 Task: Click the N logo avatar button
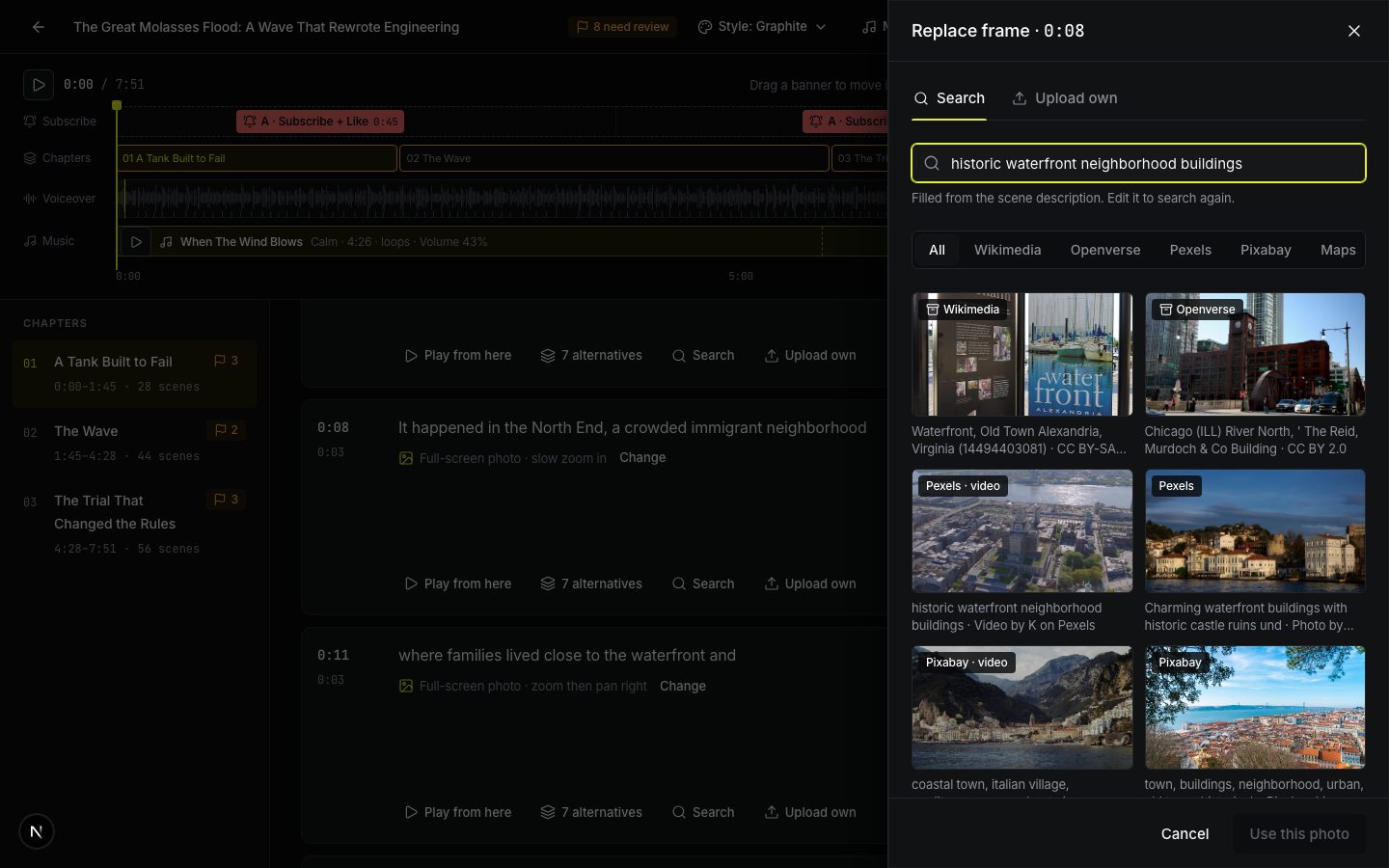tap(37, 831)
